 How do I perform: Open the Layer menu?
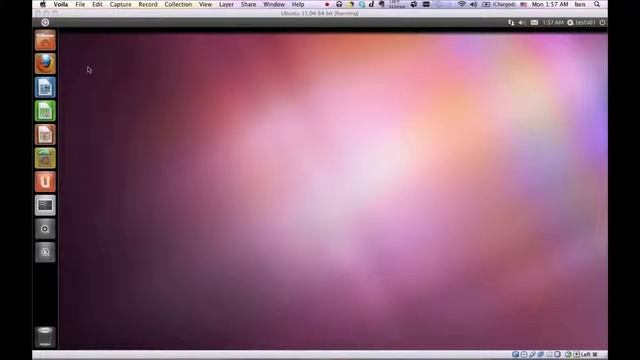pyautogui.click(x=226, y=4)
